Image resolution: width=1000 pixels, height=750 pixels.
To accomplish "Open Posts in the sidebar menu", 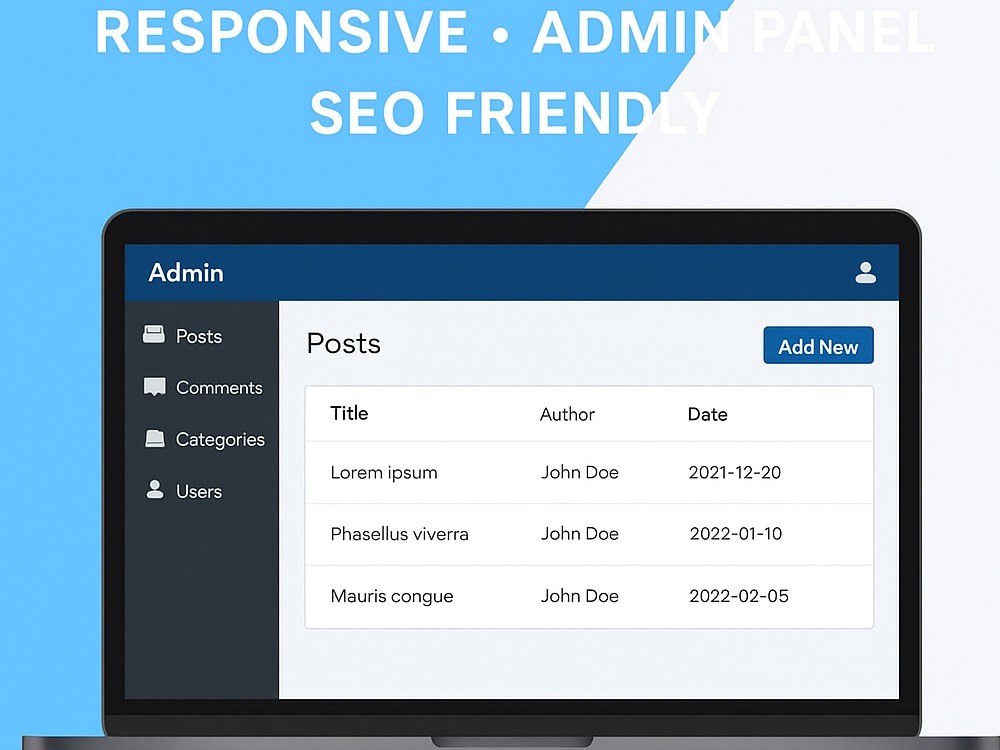I will (x=199, y=336).
